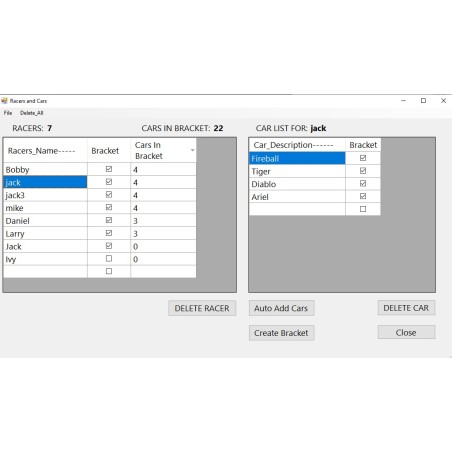
Task: Click the empty new racer name cell
Action: coord(45,272)
